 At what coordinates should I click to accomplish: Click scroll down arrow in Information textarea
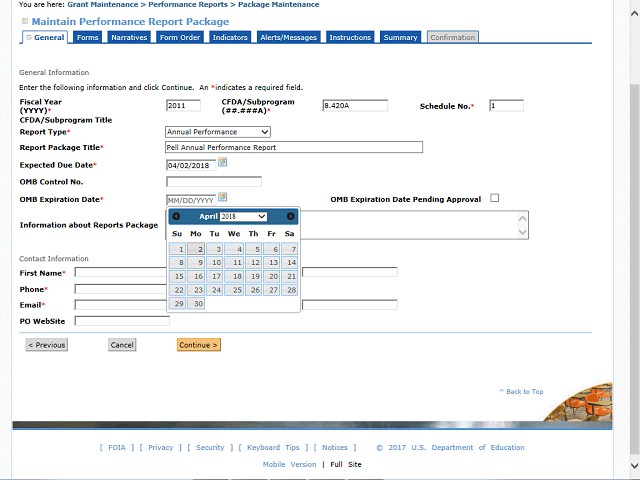(522, 232)
